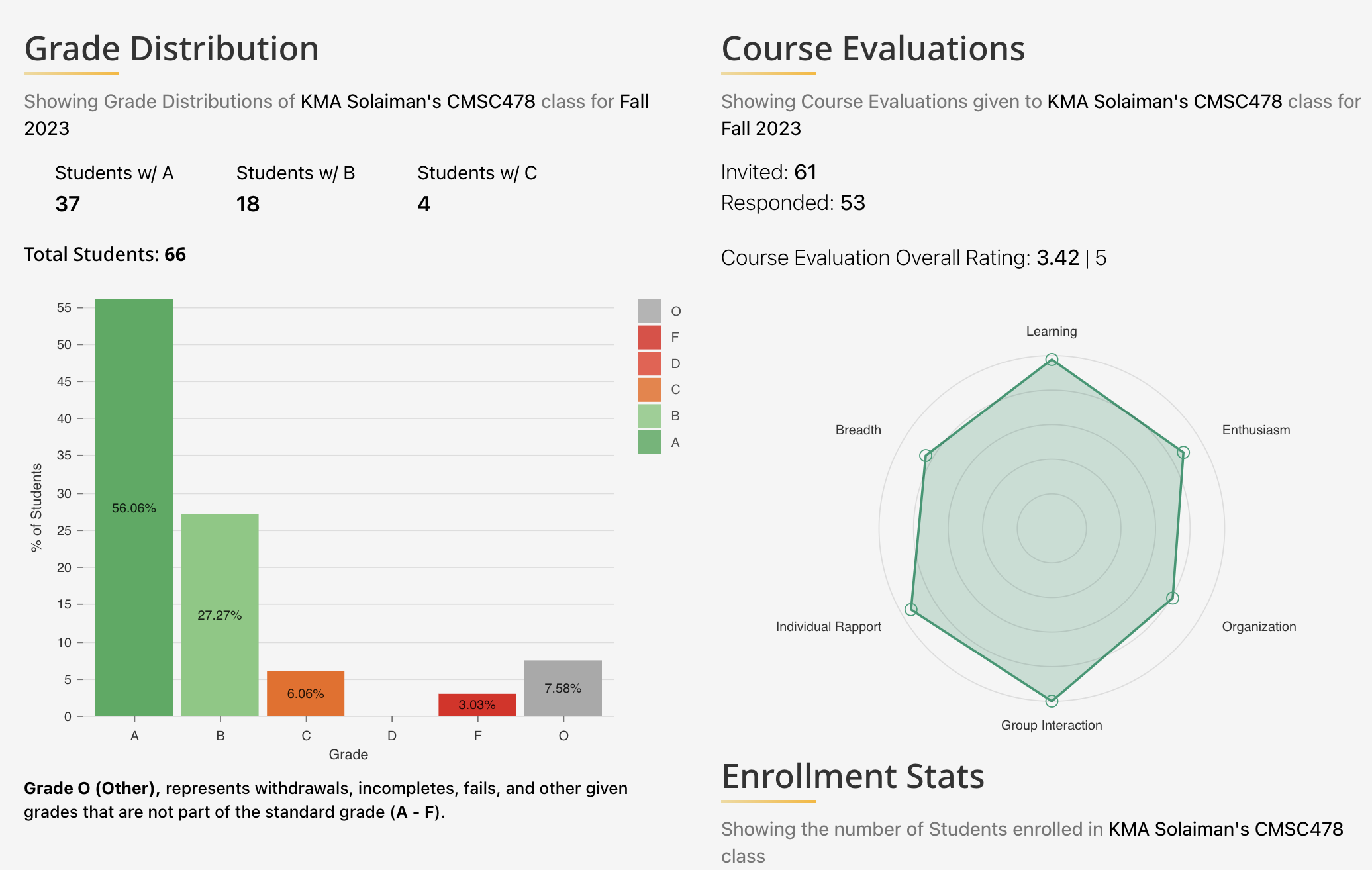Click the Learning axis label
Viewport: 1372px width, 870px height.
point(1052,332)
